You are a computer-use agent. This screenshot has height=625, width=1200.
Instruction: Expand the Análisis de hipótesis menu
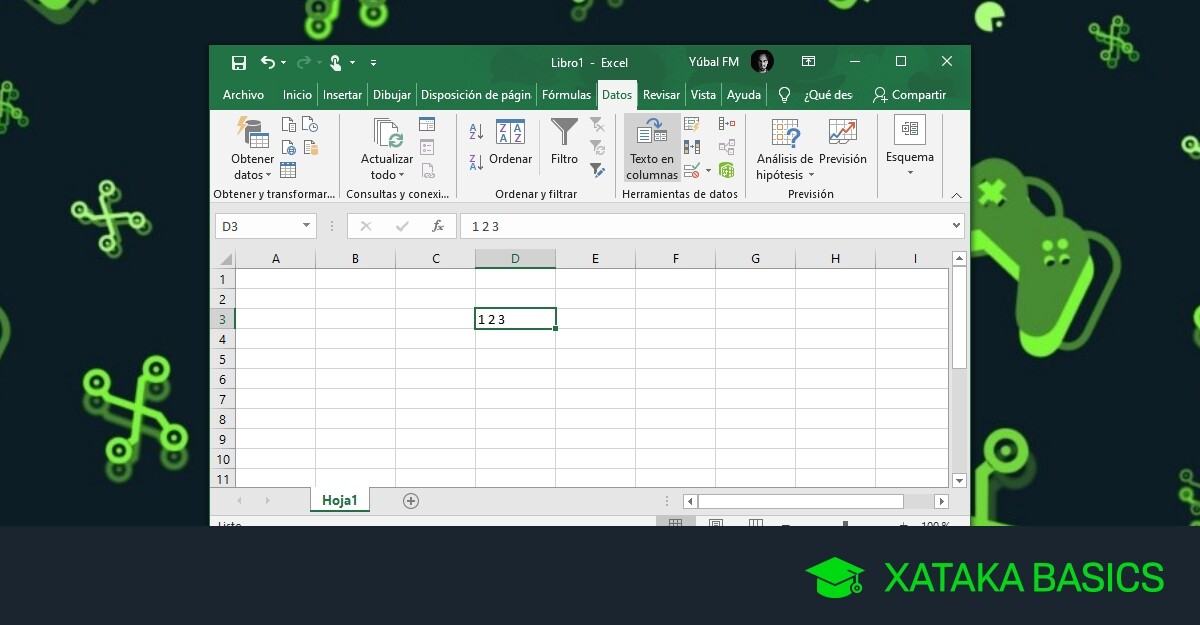785,166
